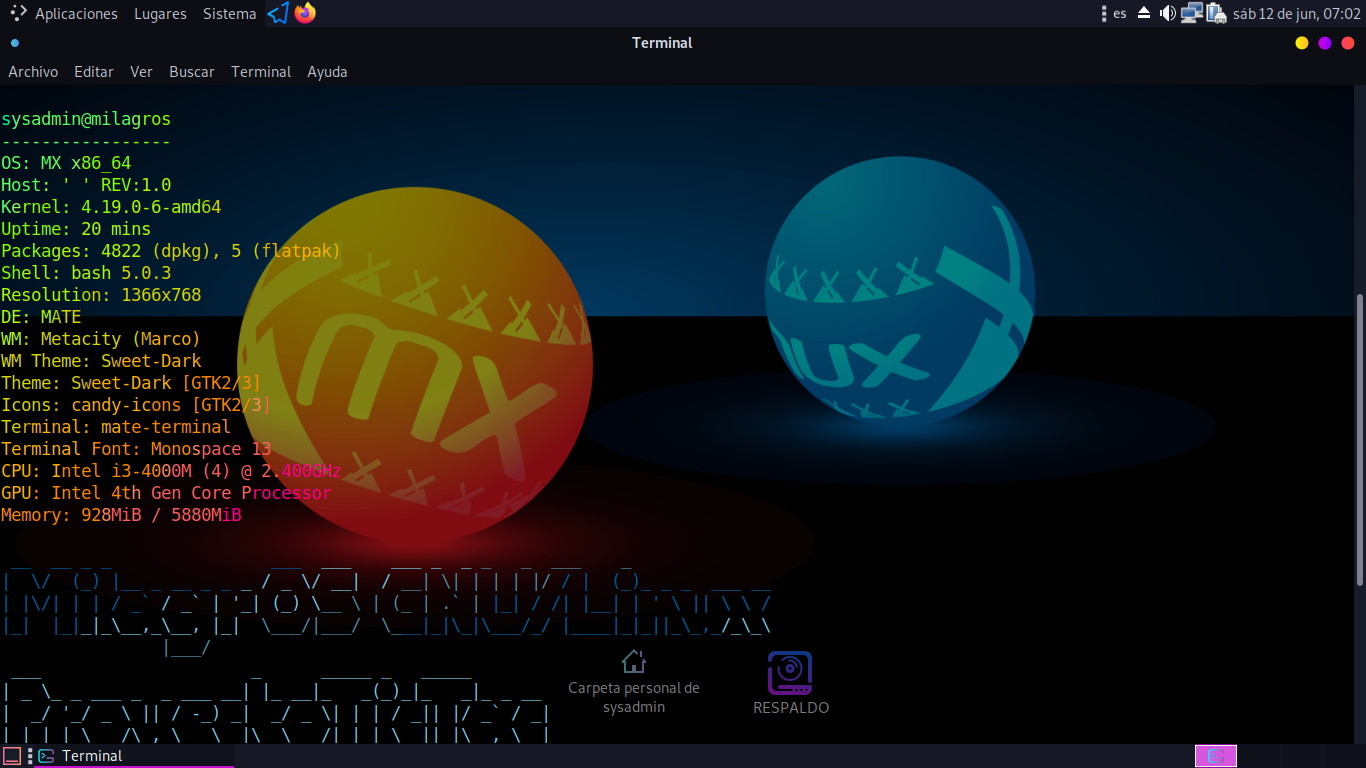This screenshot has width=1366, height=768.
Task: Click the date and time clock
Action: 1297,13
